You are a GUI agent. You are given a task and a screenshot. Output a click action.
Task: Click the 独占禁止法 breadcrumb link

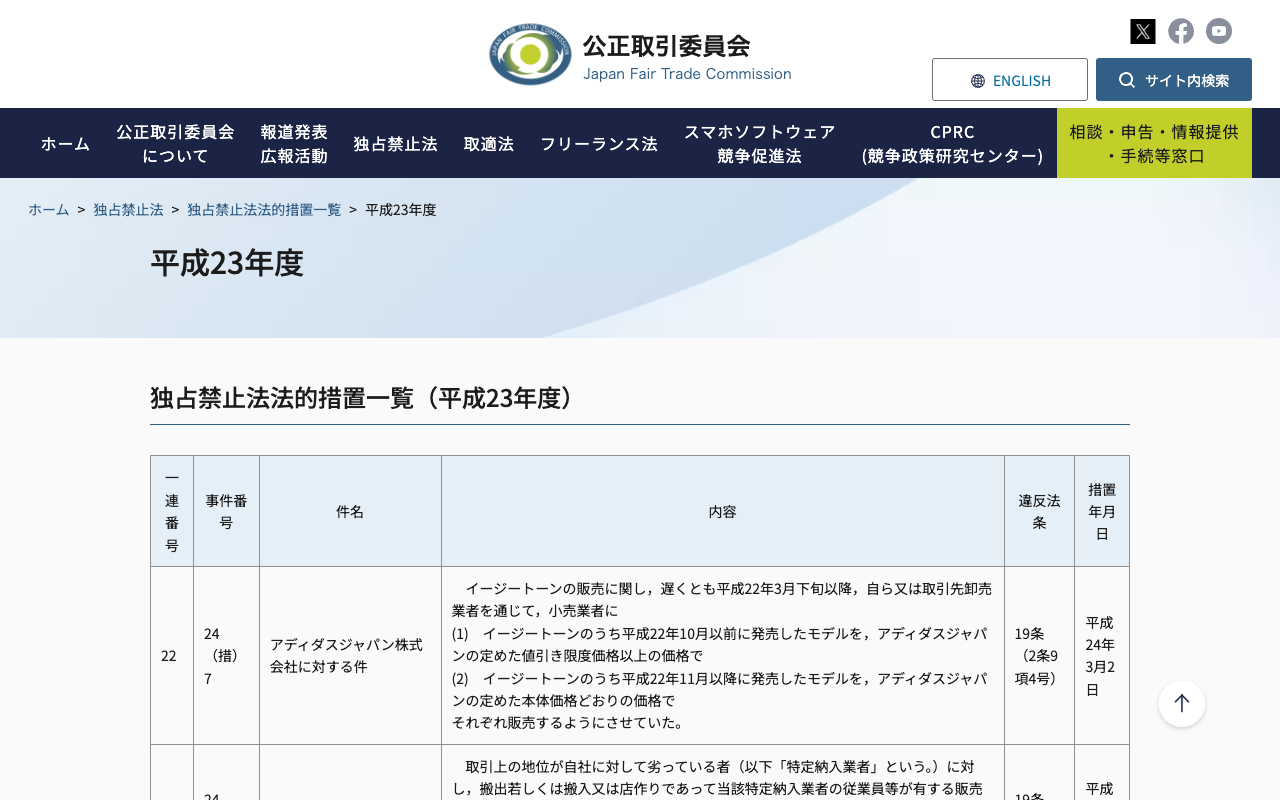pyautogui.click(x=128, y=209)
